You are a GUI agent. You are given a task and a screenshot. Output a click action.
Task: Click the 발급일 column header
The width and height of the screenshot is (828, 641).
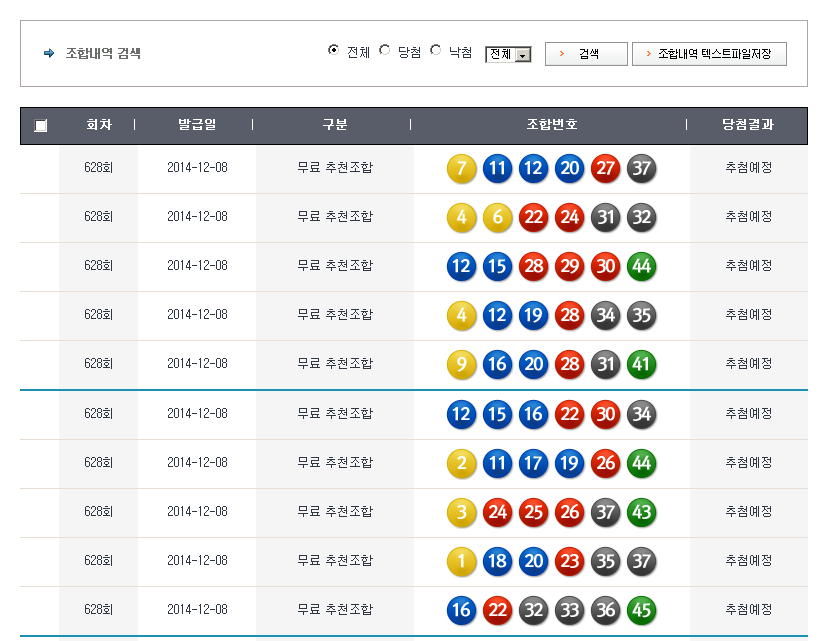coord(196,125)
